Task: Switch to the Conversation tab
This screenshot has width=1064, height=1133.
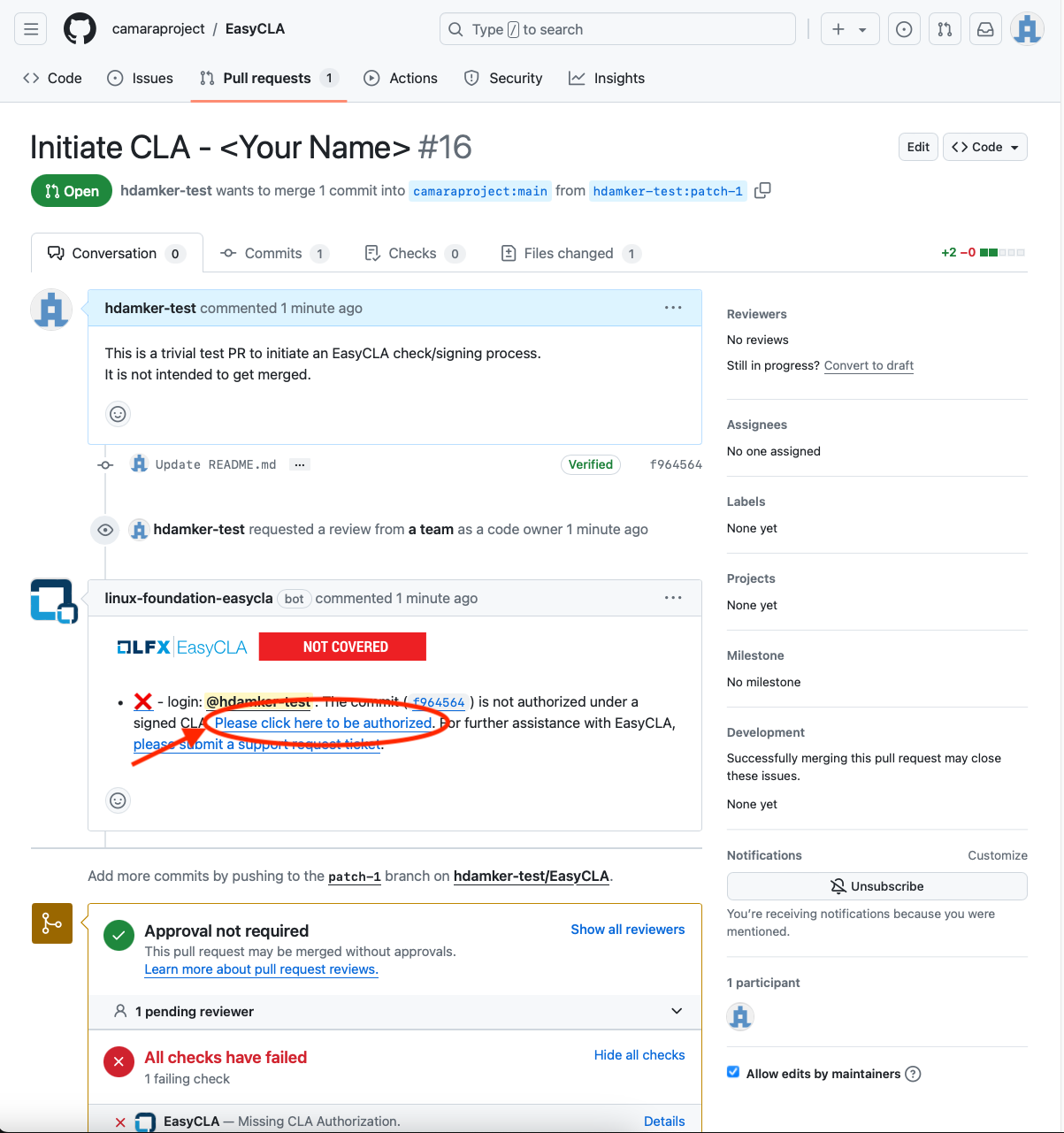Action: click(117, 253)
